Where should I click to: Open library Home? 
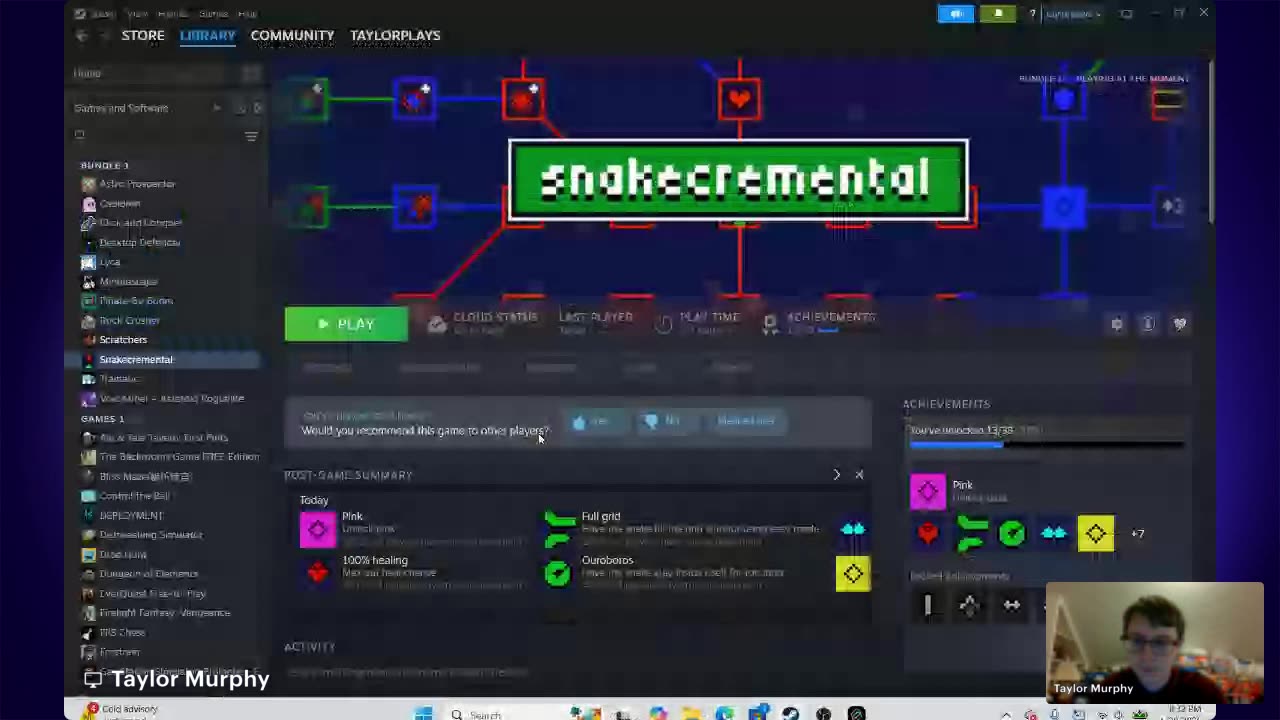87,73
